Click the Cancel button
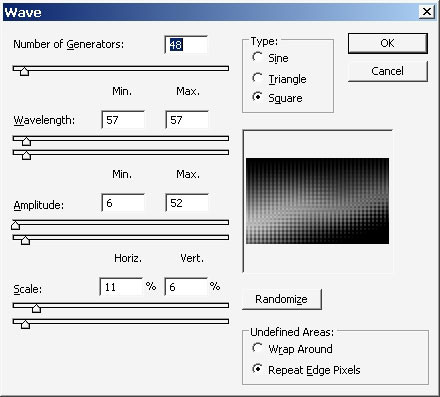 [388, 71]
